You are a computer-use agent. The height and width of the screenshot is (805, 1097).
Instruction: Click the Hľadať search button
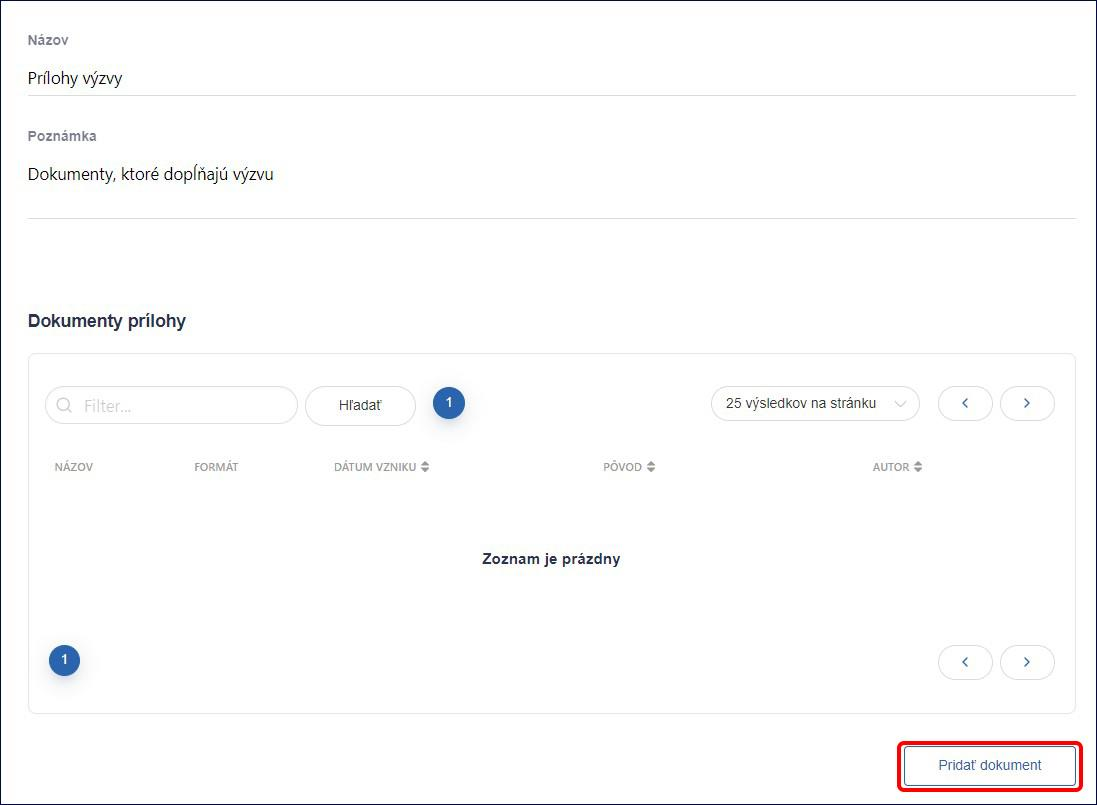(x=360, y=406)
